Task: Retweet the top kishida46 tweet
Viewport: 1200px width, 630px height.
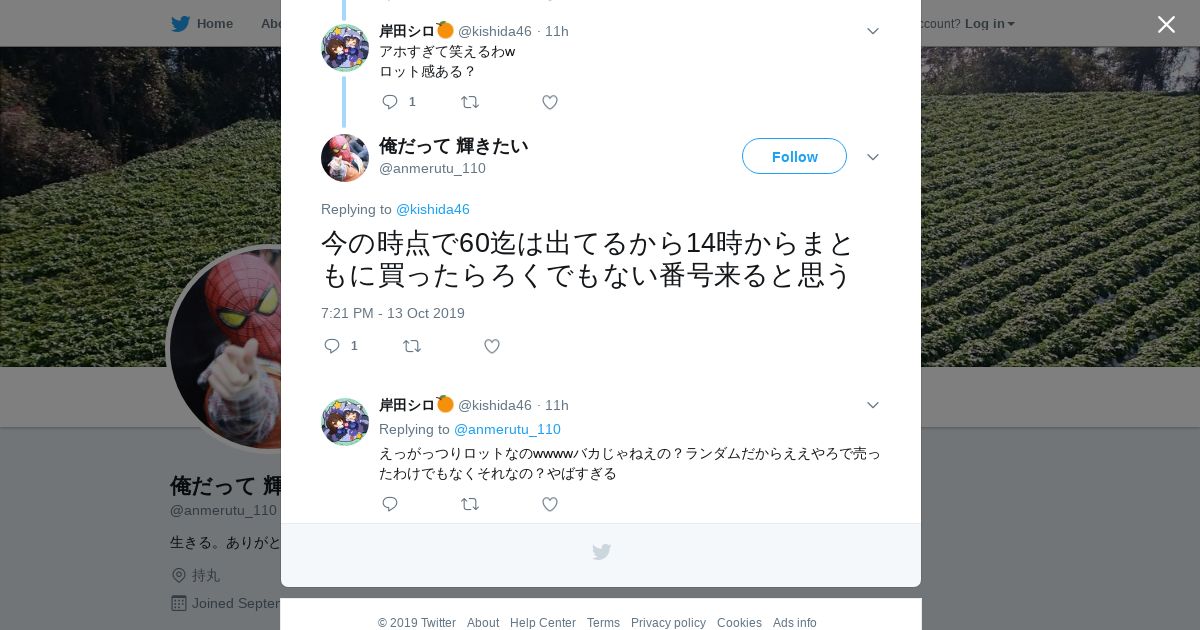Action: 470,102
